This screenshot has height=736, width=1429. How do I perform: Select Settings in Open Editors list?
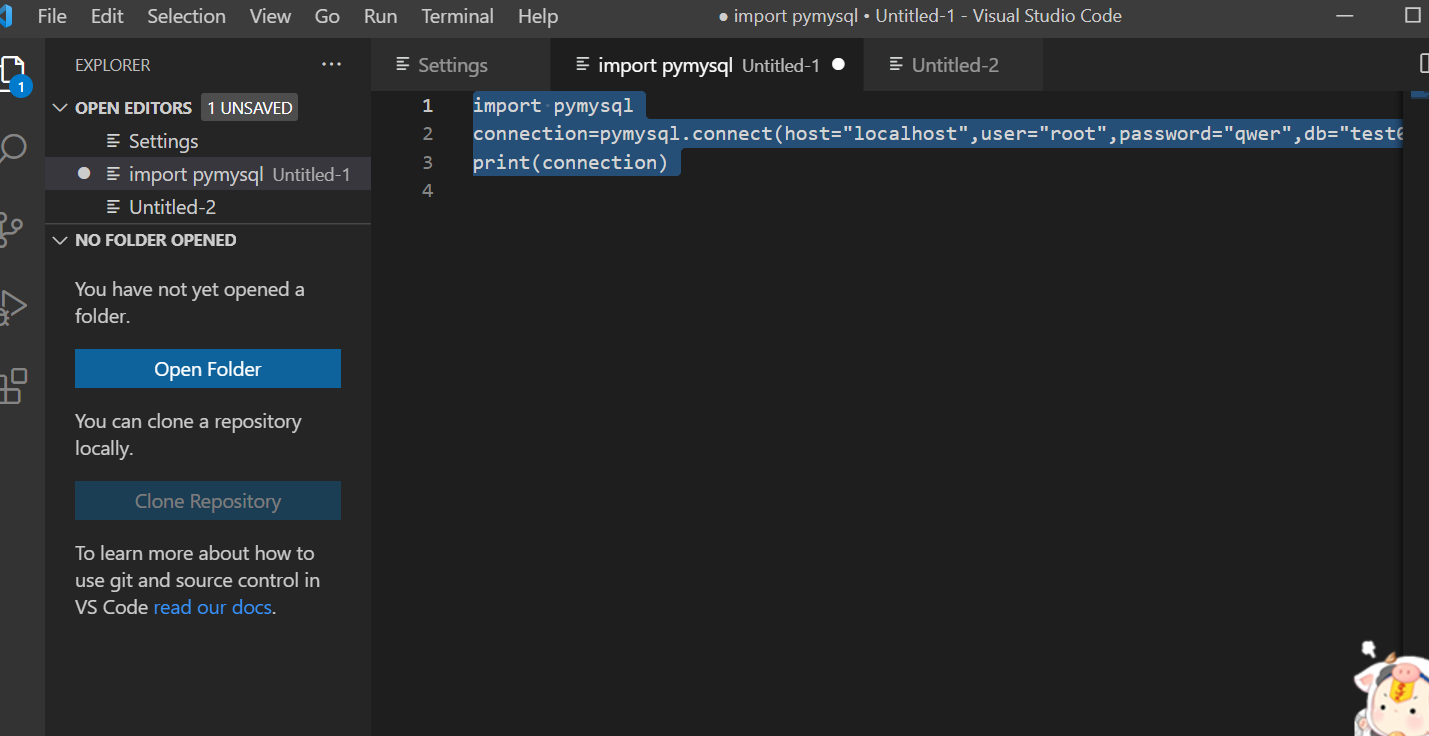[208, 141]
